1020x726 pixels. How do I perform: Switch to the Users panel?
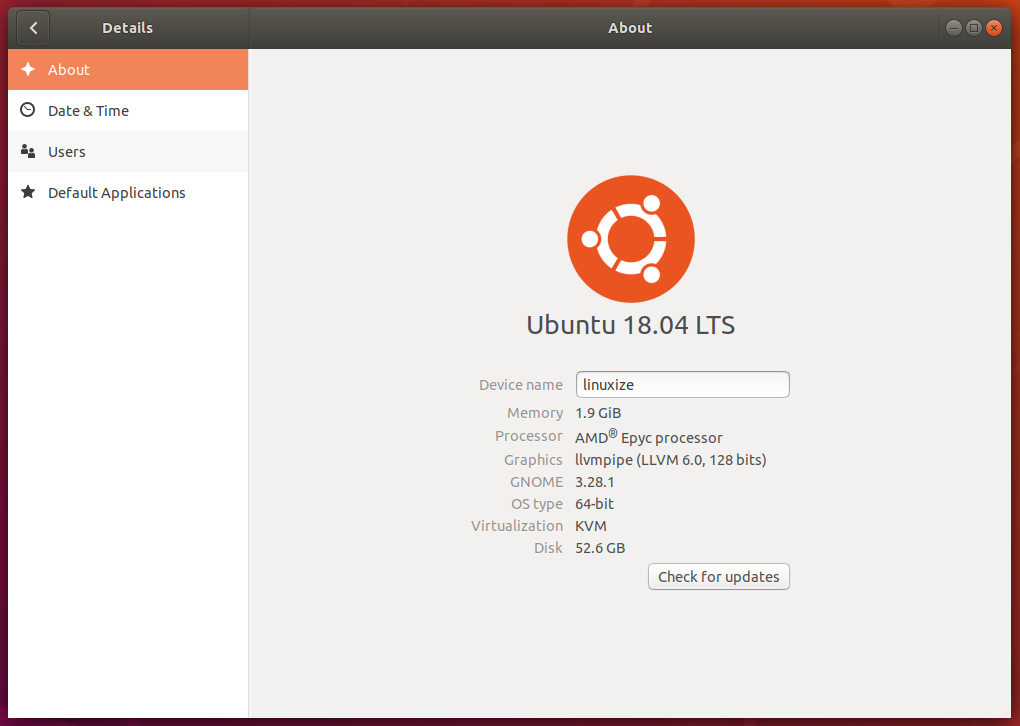tap(66, 151)
